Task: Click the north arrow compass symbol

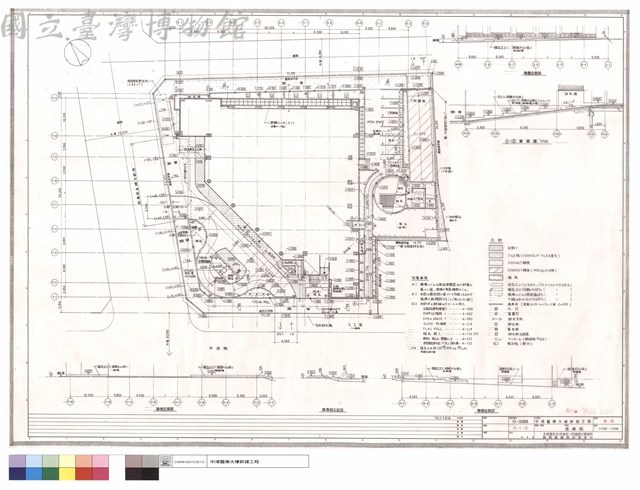Action: (78, 53)
